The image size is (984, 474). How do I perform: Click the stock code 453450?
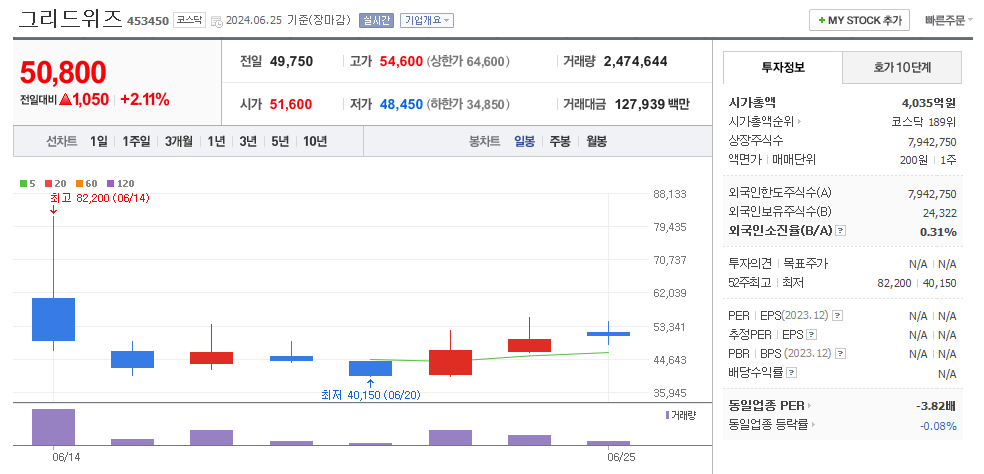point(147,21)
